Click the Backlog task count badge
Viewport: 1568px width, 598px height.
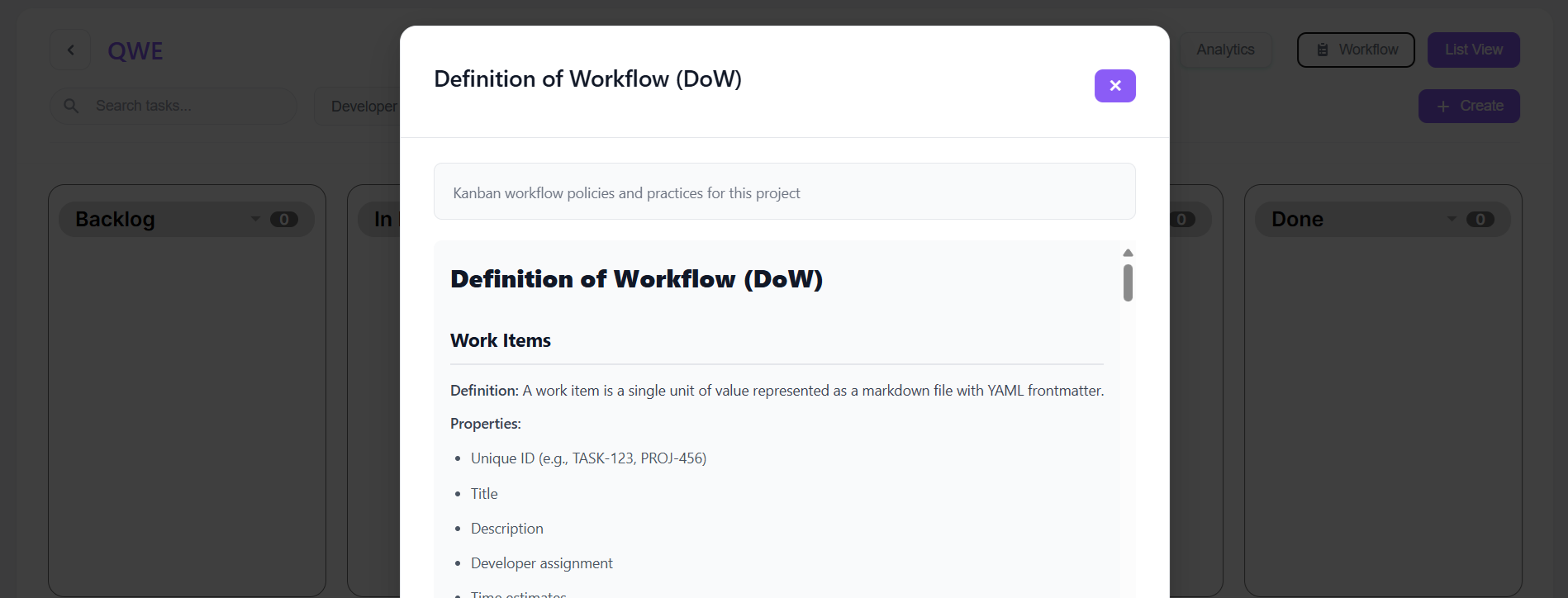coord(284,220)
